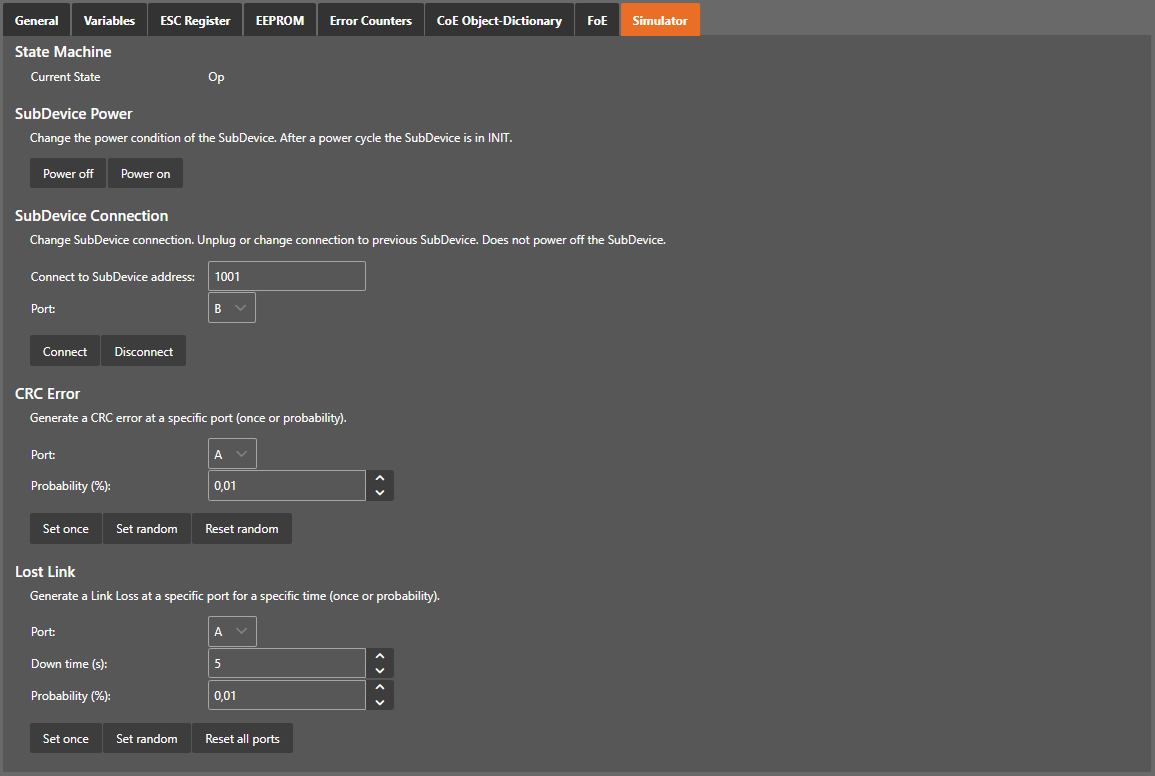Click the 'Down time (s):' label
Screen dimensions: 1155x776
[69, 664]
